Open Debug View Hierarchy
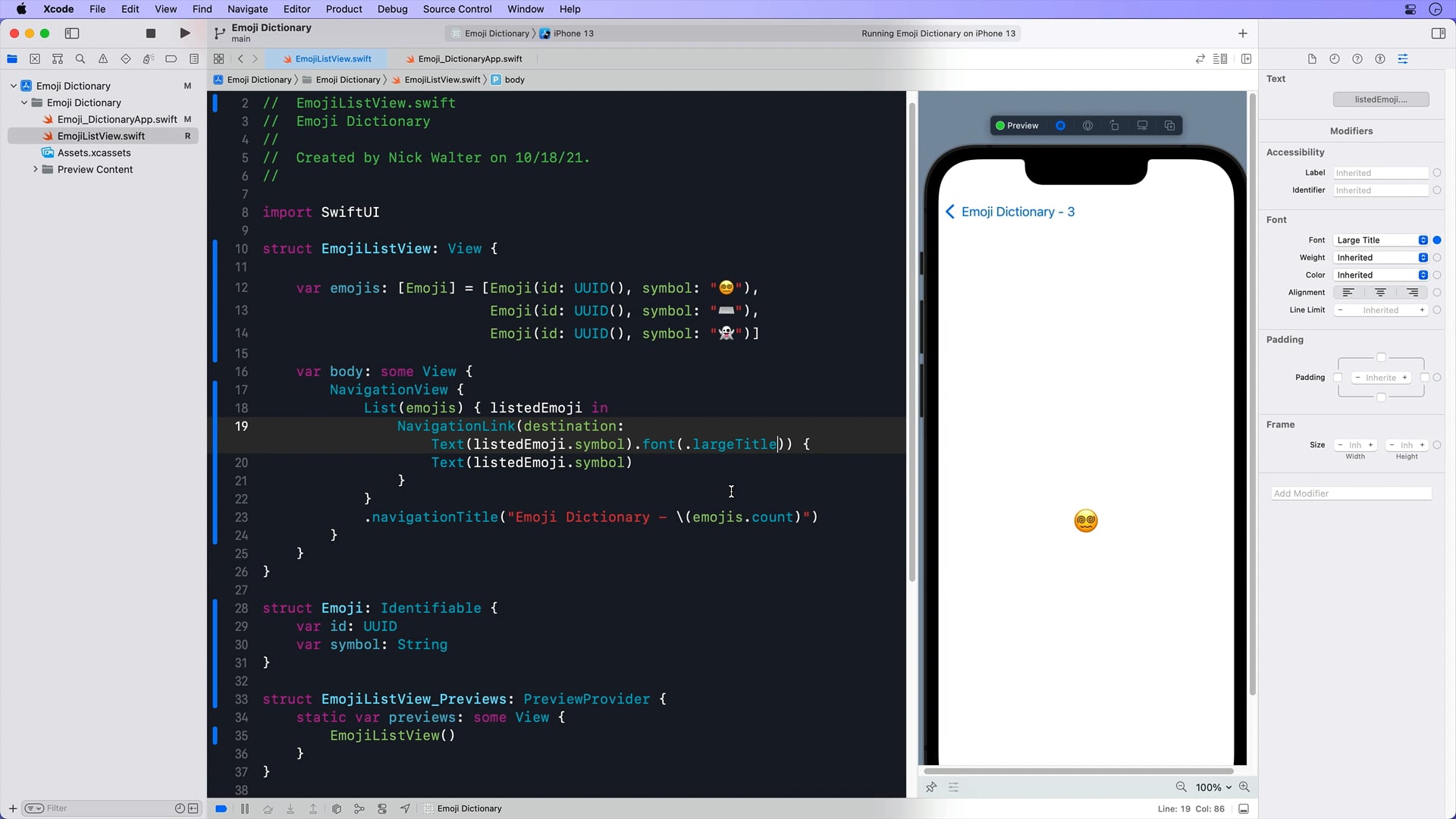This screenshot has height=819, width=1456. (337, 808)
